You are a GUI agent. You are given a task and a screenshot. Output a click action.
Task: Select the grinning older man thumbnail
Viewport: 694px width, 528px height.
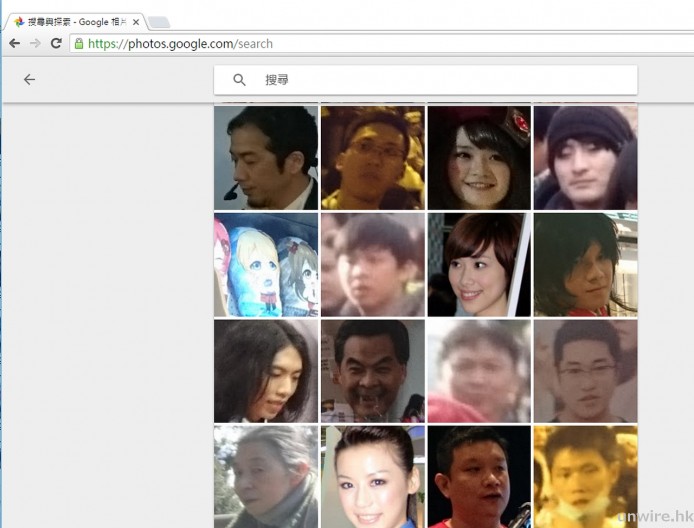pyautogui.click(x=372, y=371)
